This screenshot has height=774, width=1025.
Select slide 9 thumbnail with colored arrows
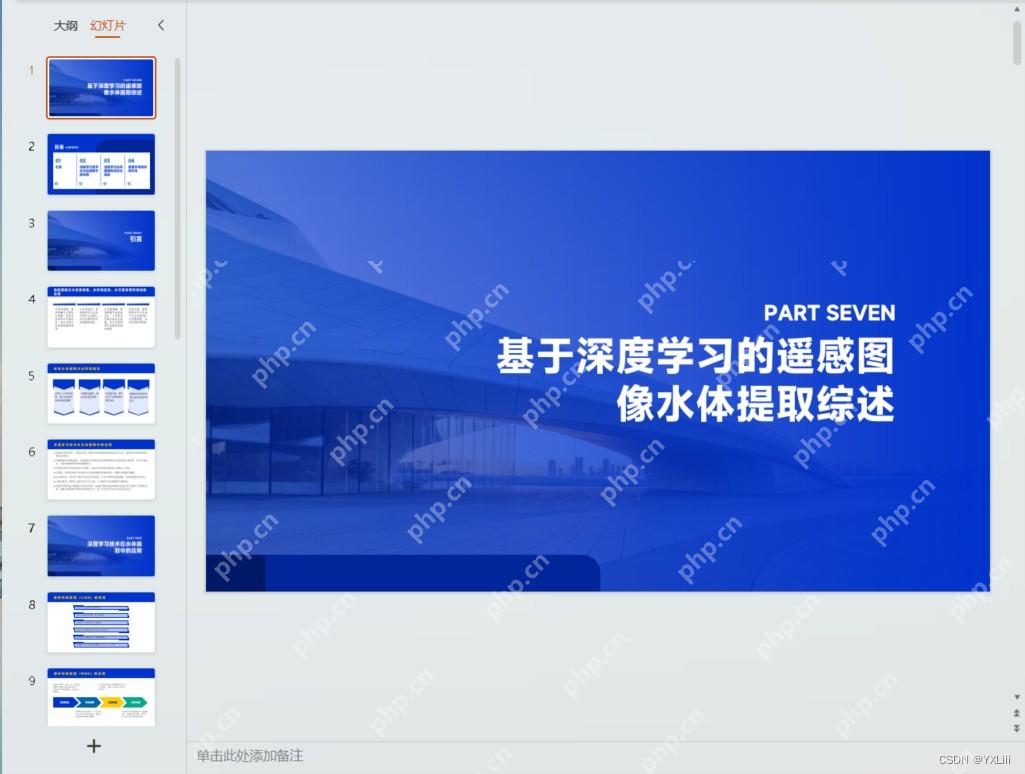pyautogui.click(x=101, y=698)
